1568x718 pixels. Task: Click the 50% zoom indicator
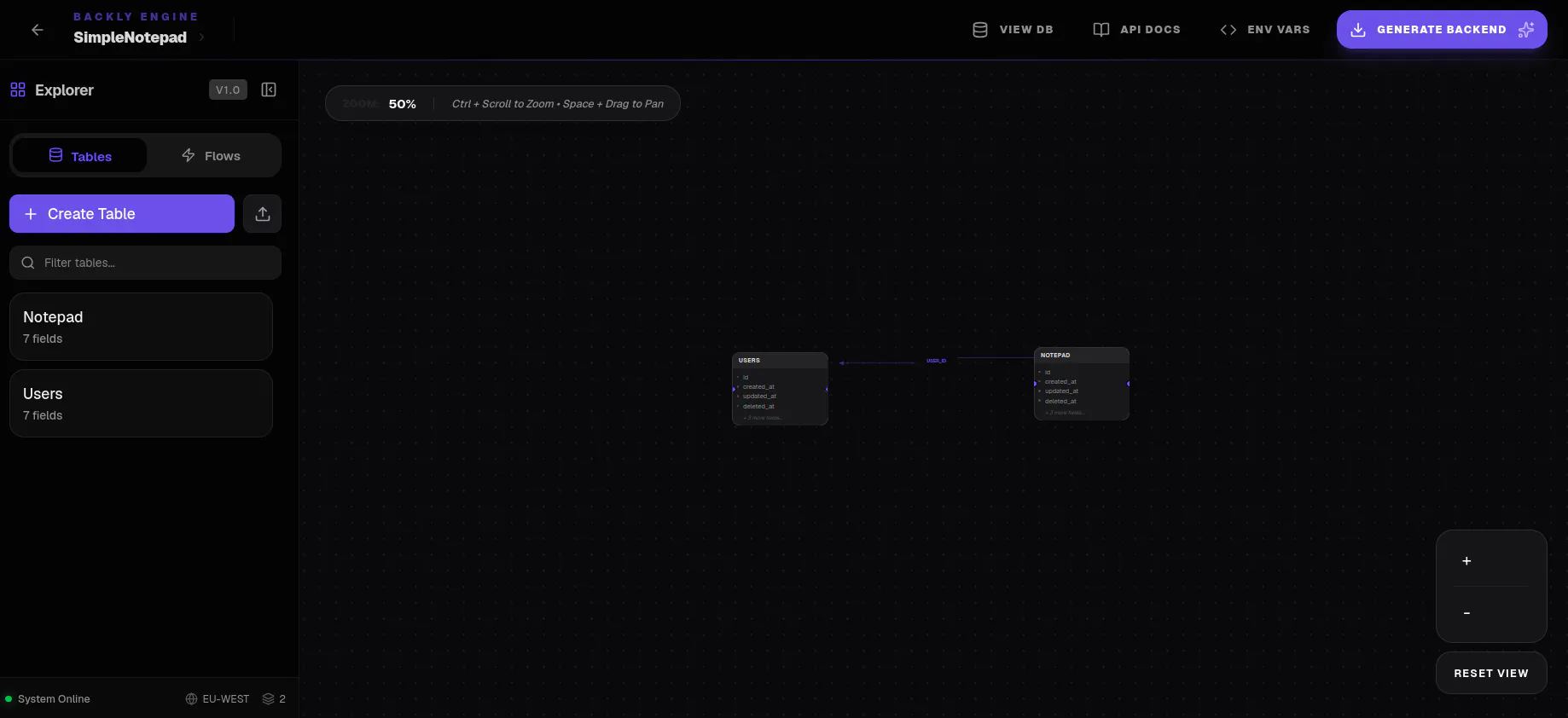click(x=403, y=104)
